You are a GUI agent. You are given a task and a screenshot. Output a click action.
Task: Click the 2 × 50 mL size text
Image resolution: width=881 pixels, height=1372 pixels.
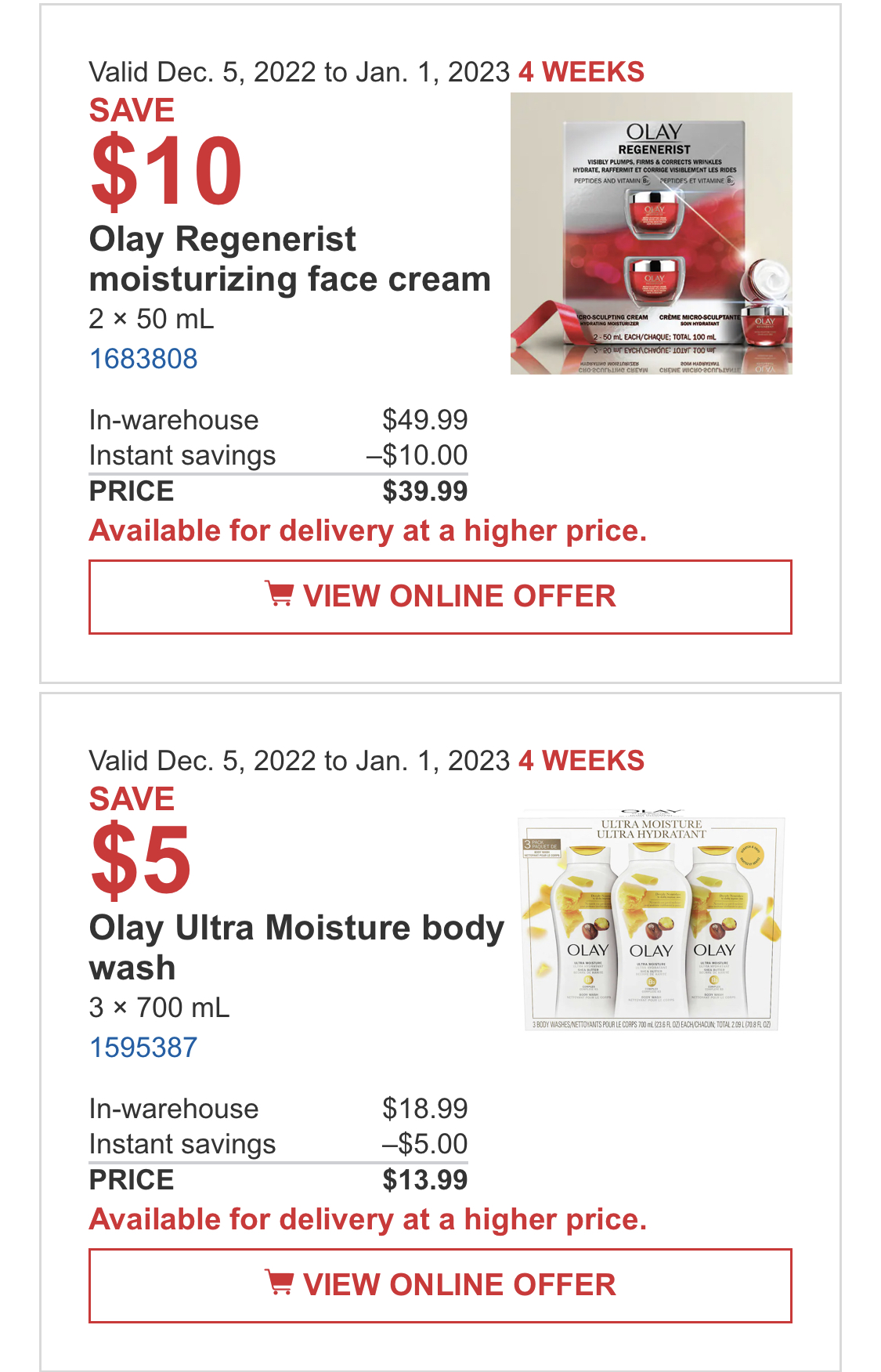coord(151,319)
